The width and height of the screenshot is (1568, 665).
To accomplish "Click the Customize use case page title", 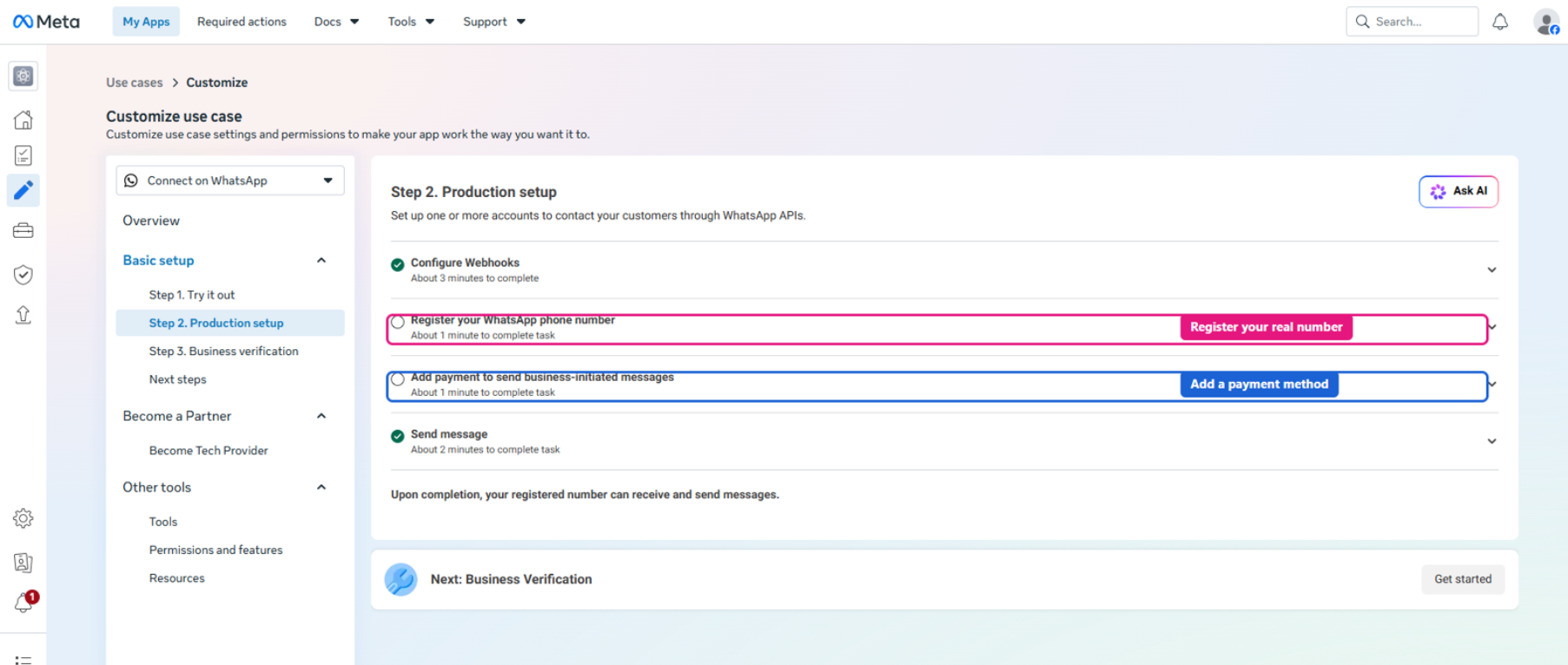I will tap(174, 116).
